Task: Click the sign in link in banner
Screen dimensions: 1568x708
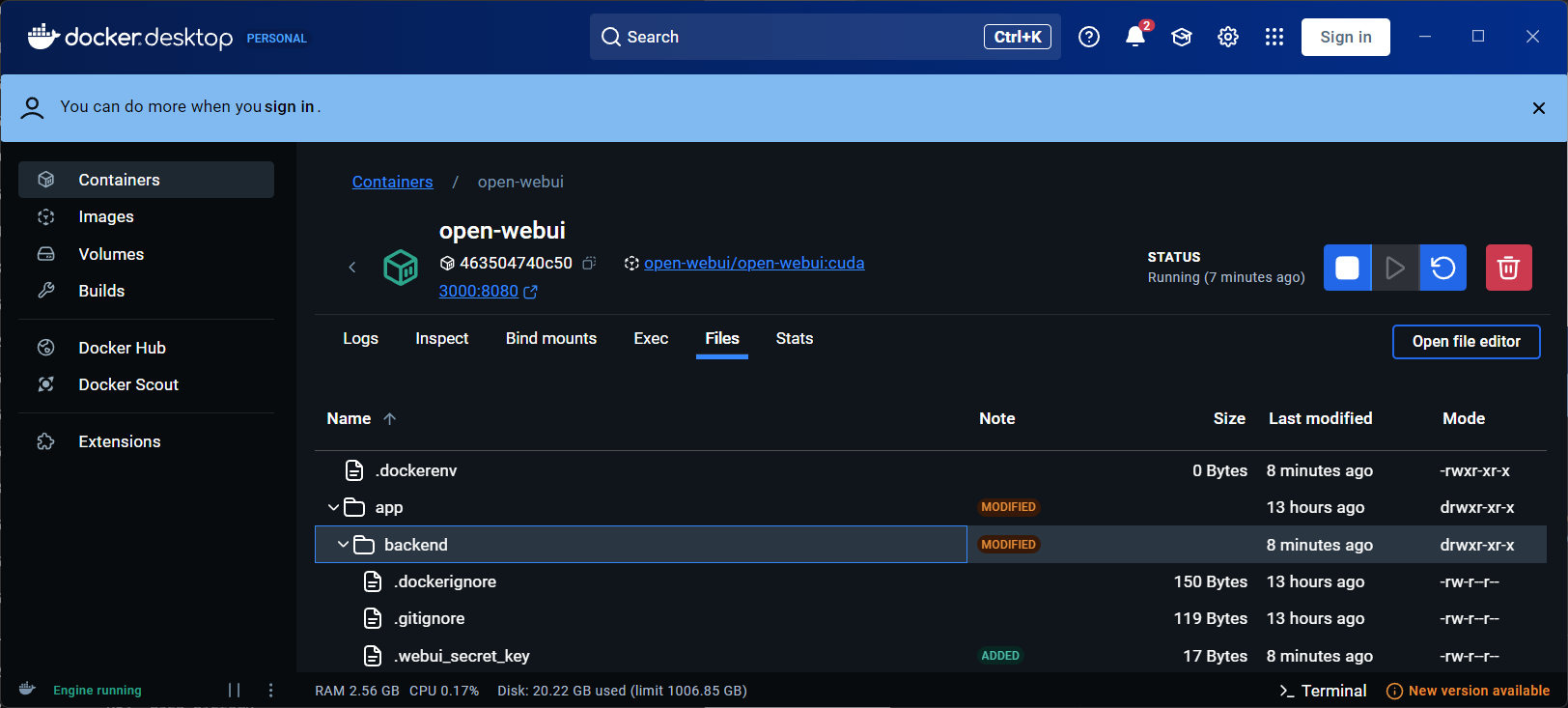Action: coord(290,106)
